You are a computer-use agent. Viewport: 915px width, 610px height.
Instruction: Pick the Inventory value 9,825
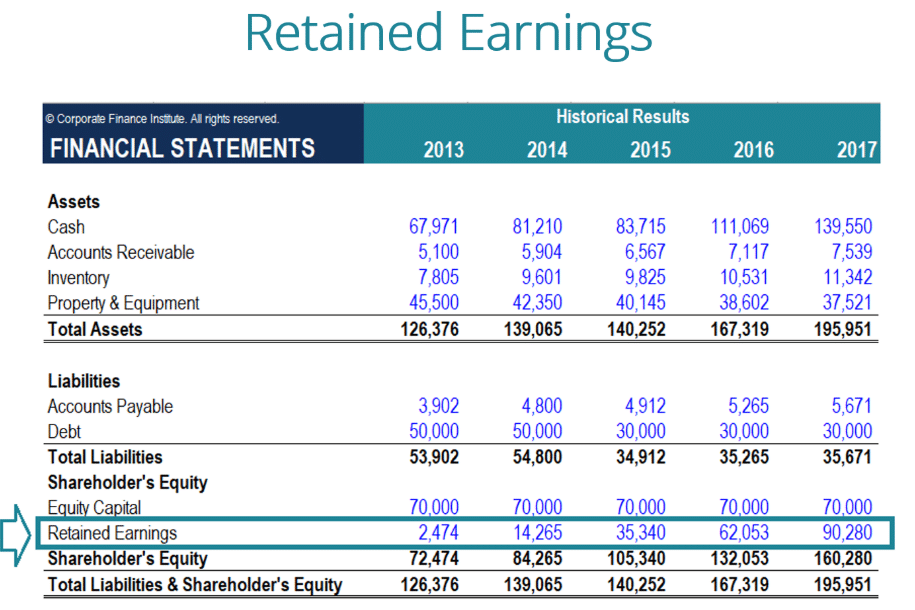click(645, 277)
